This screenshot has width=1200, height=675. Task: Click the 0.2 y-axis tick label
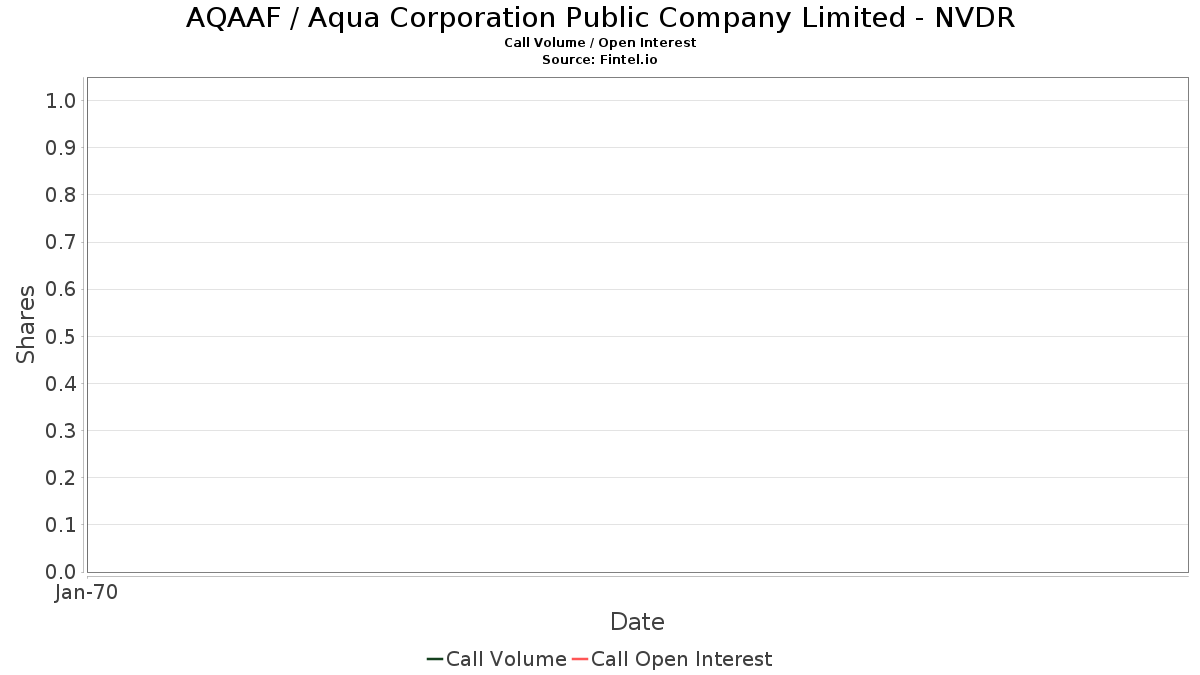click(61, 478)
